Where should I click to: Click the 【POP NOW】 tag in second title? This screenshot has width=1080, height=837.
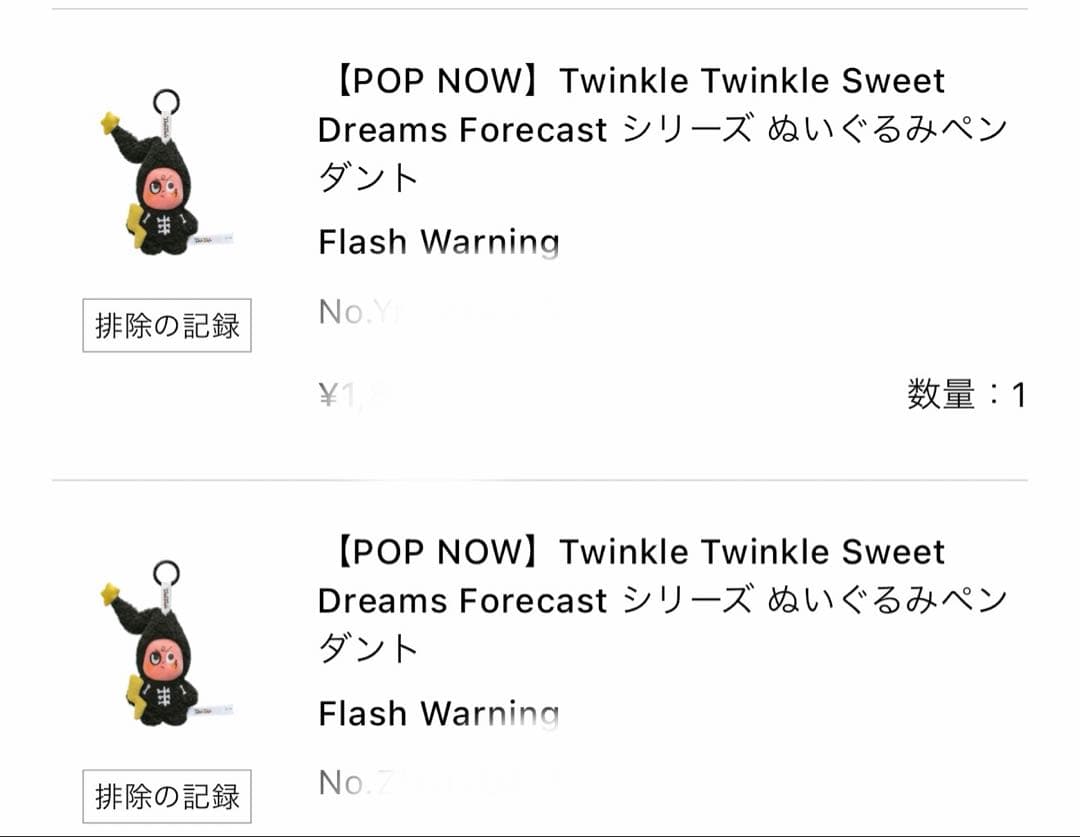[435, 552]
